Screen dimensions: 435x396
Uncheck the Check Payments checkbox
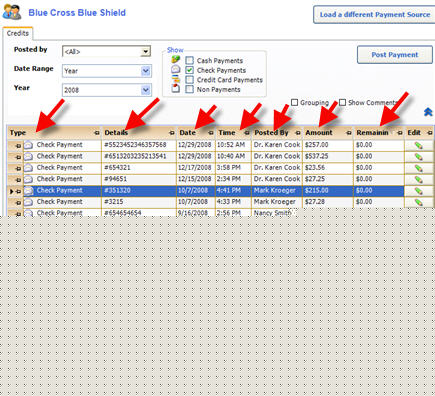189,70
